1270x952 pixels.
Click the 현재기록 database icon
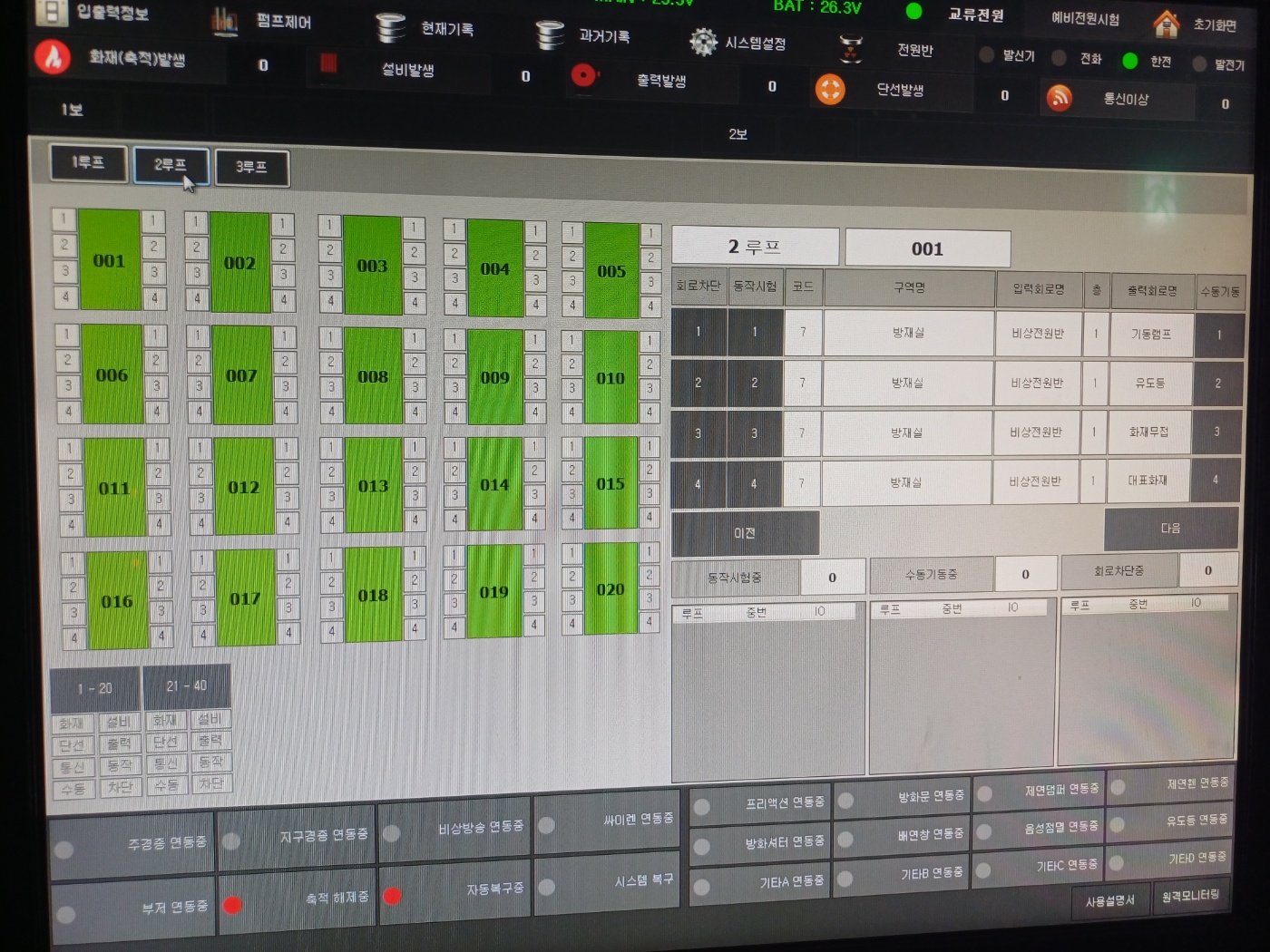391,28
